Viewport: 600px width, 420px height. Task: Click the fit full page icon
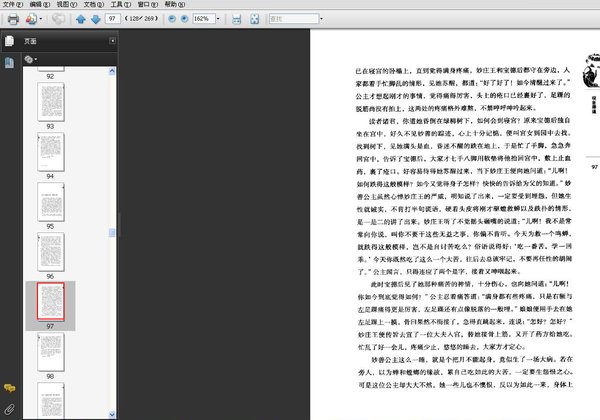pyautogui.click(x=254, y=19)
